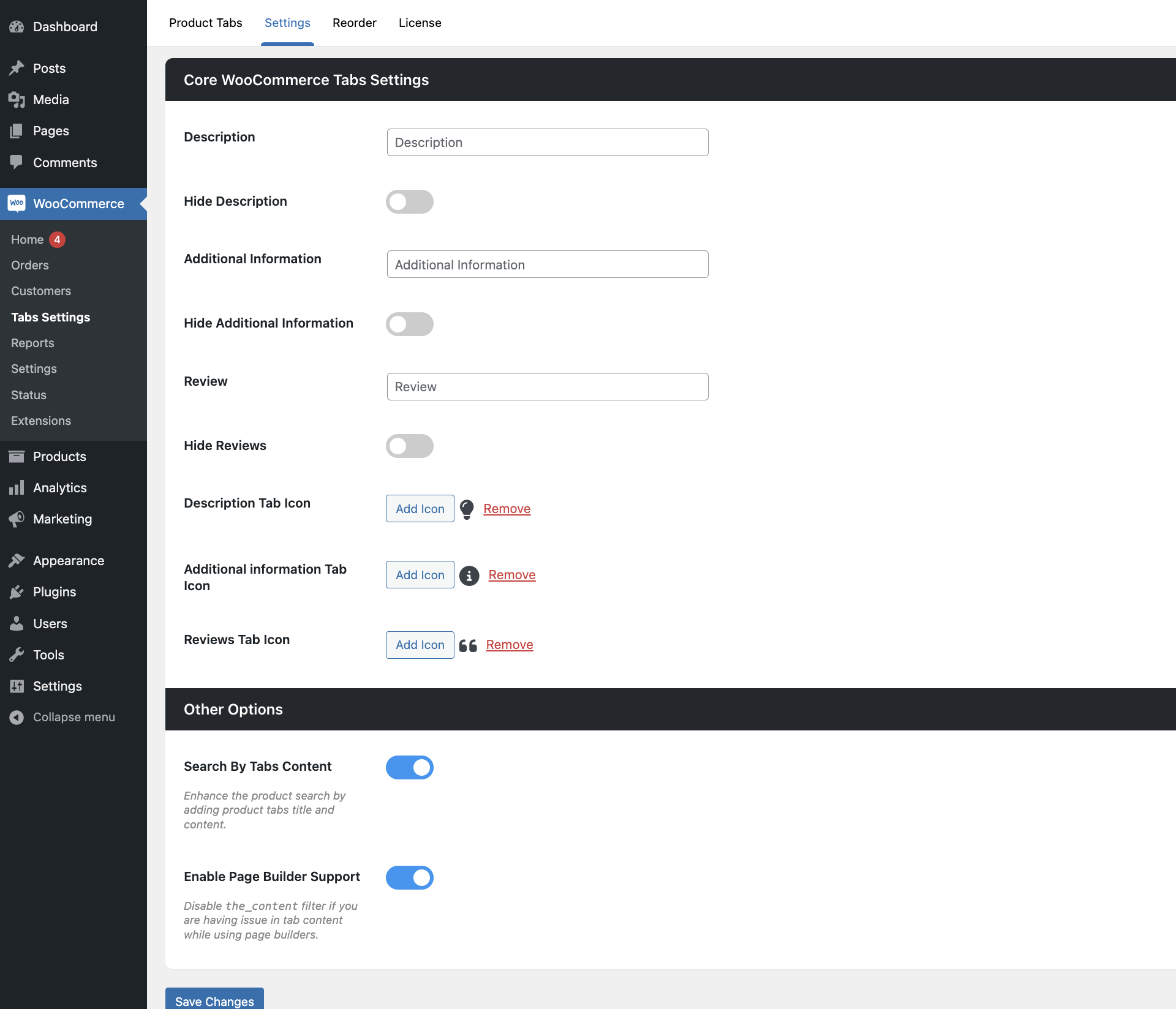Screen dimensions: 1176x1009
Task: Go to WooCommerce Home
Action: [x=28, y=239]
